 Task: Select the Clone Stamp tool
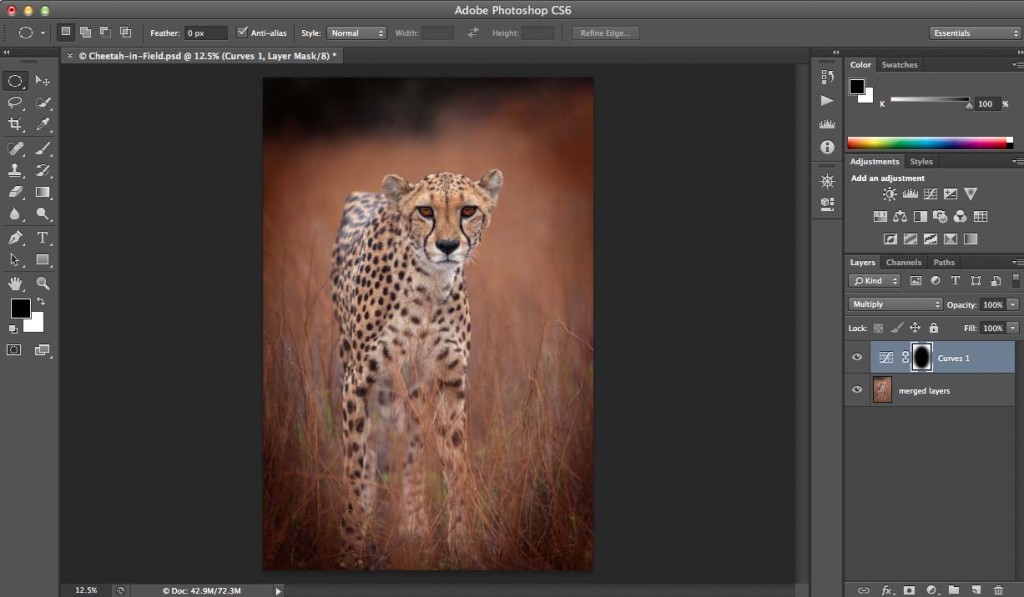16,172
